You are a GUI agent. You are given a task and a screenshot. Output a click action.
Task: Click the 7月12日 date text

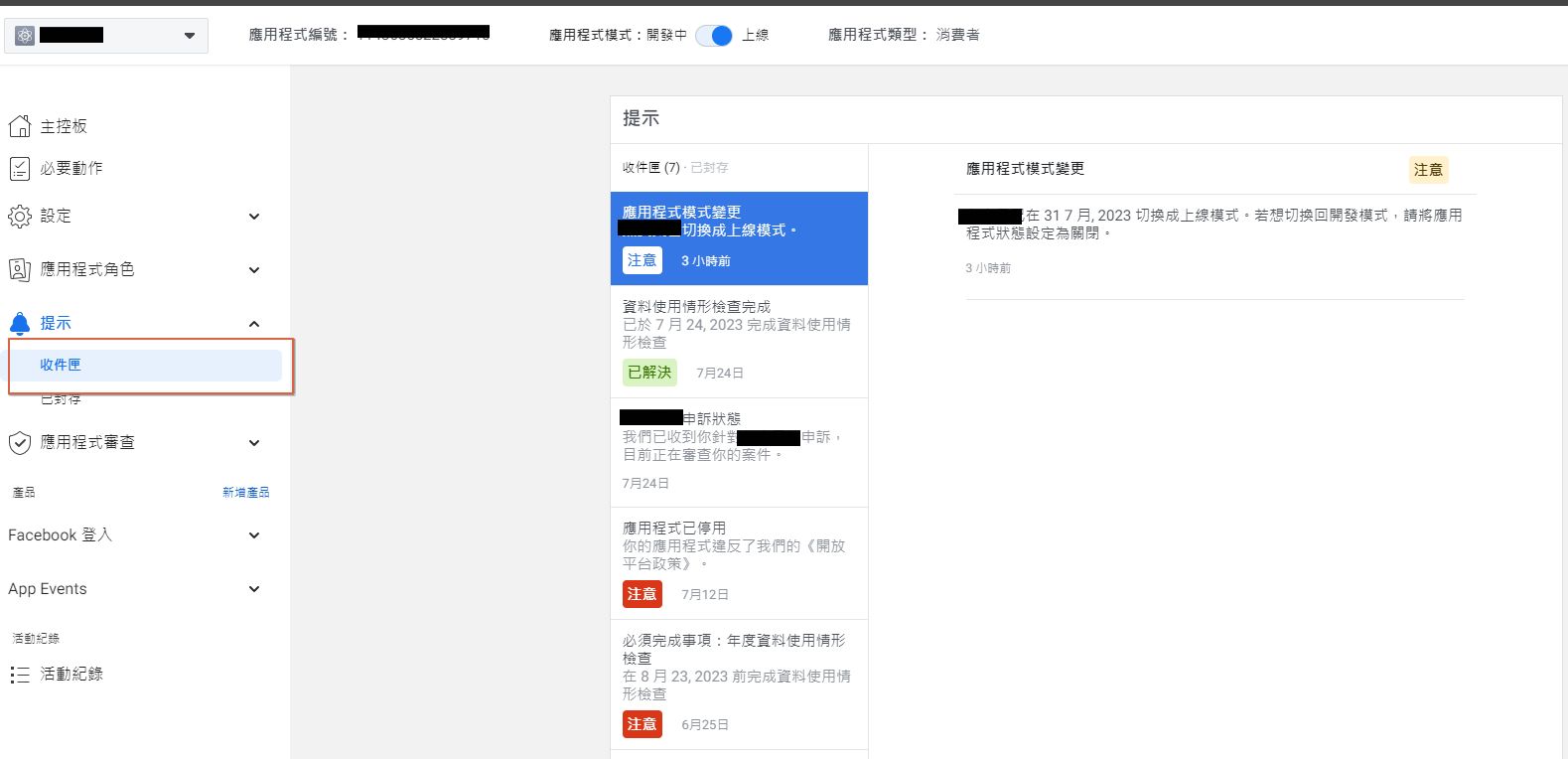pos(705,594)
